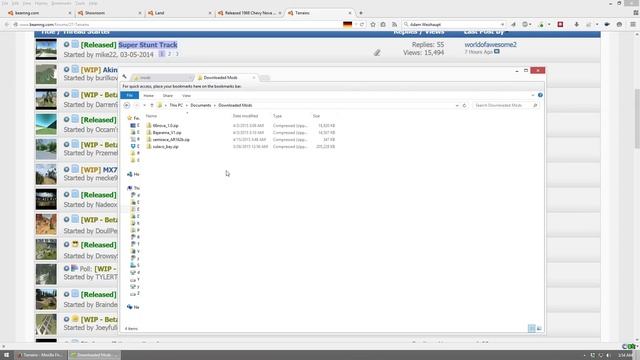This screenshot has height=360, width=640.
Task: Open the Firefox downloads arrow icon
Action: 576,24
